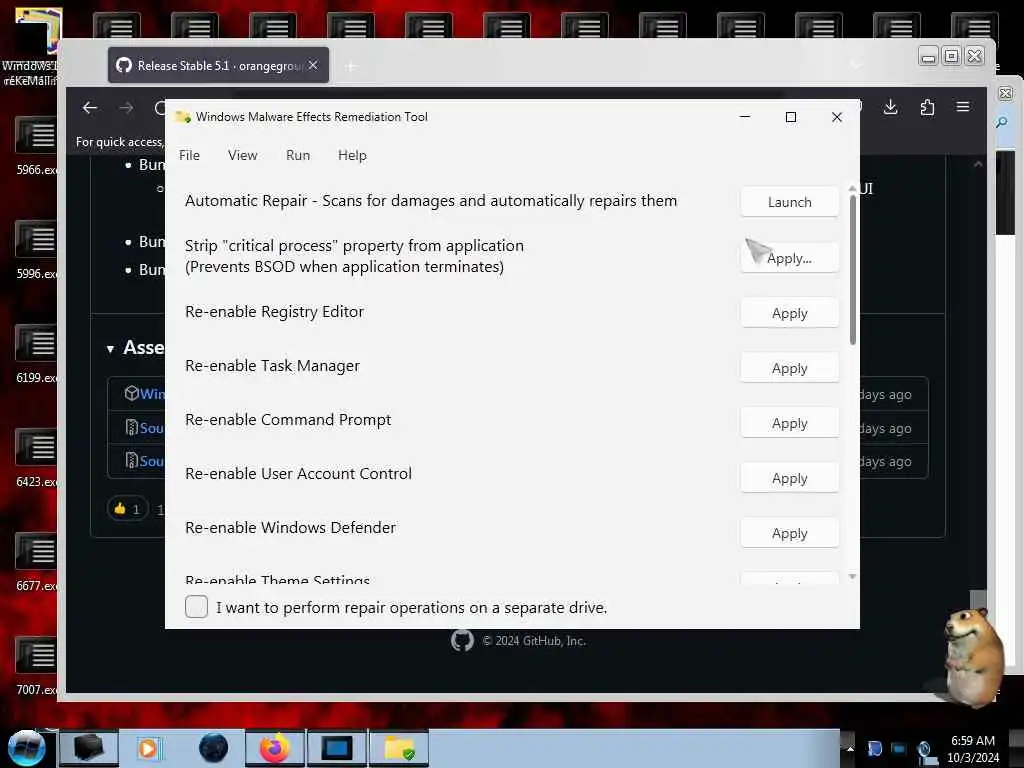Open the folder with checkmark taskbar icon

(400, 748)
